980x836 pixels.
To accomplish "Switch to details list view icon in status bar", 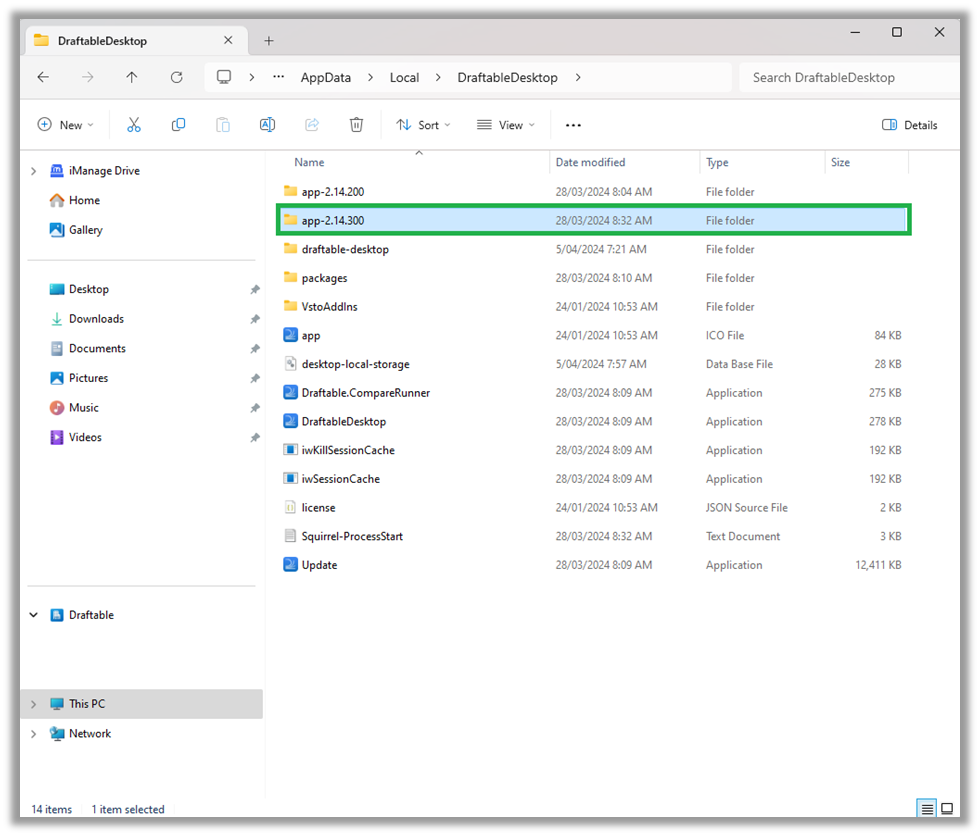I will [927, 809].
